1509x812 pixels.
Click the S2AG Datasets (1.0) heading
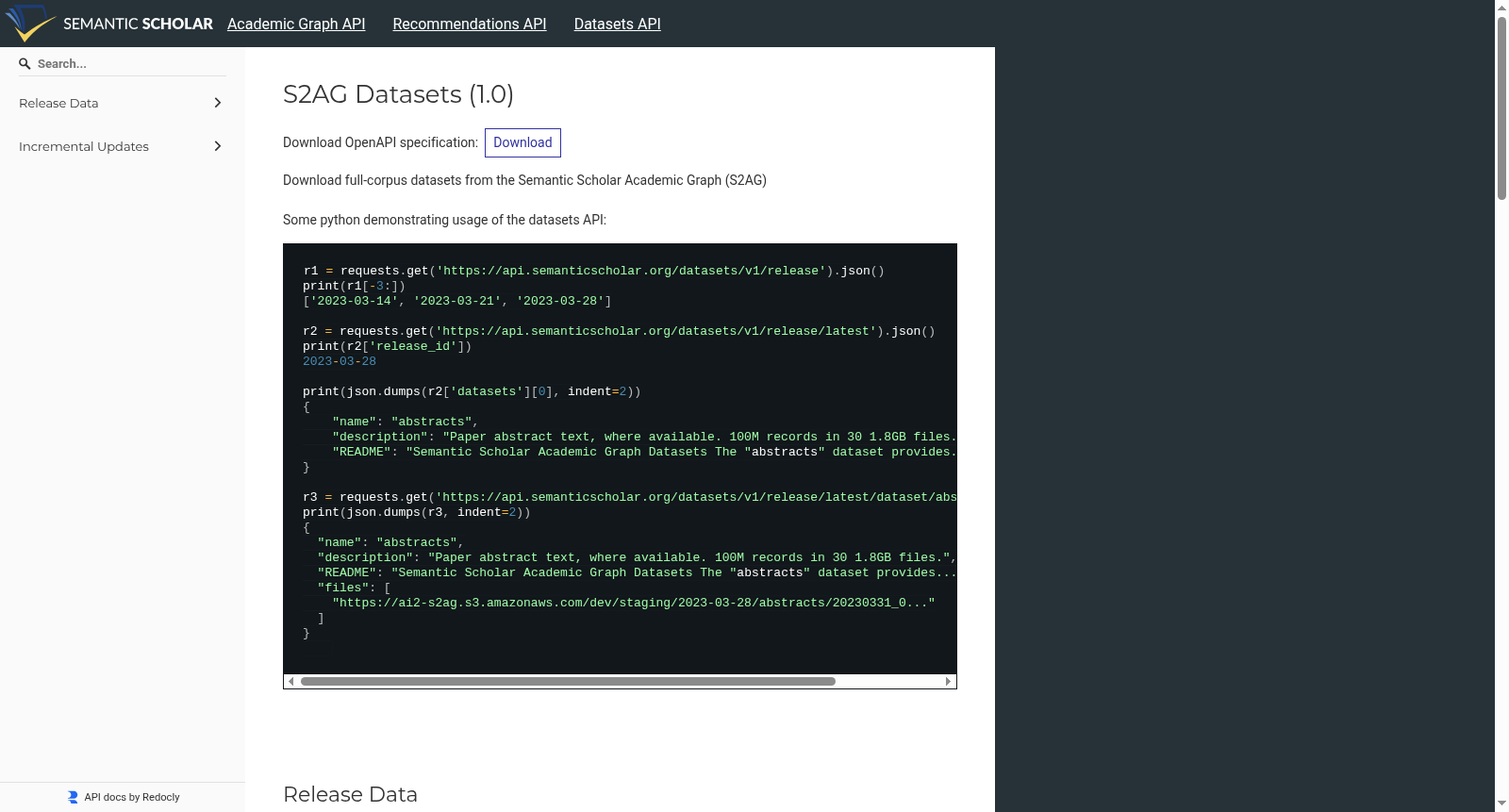tap(398, 94)
